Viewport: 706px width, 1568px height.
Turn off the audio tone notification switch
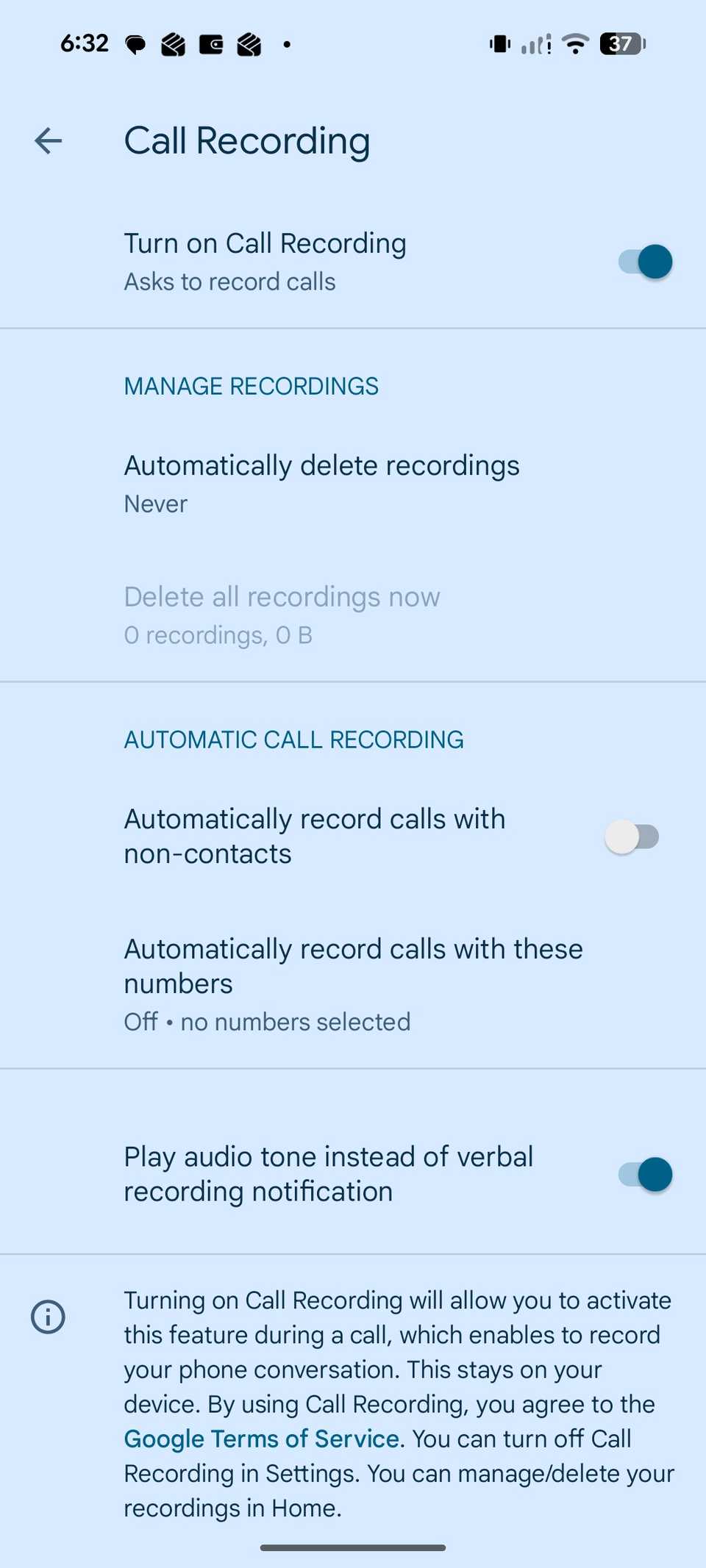coord(646,1174)
